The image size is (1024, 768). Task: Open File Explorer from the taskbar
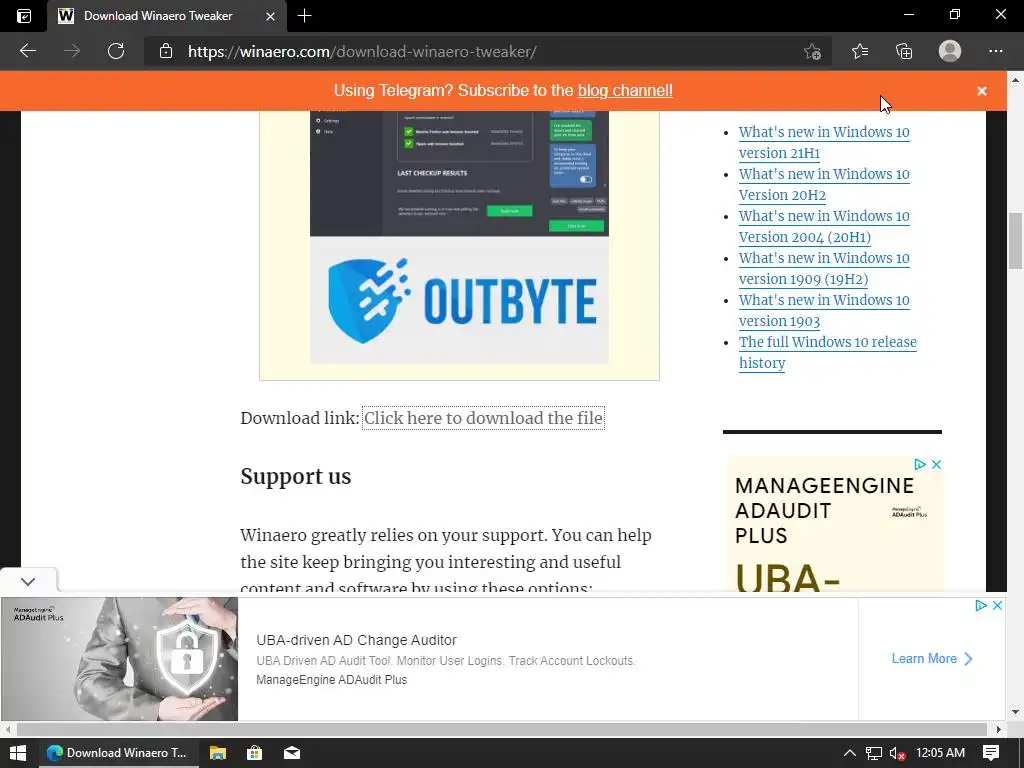[x=217, y=752]
